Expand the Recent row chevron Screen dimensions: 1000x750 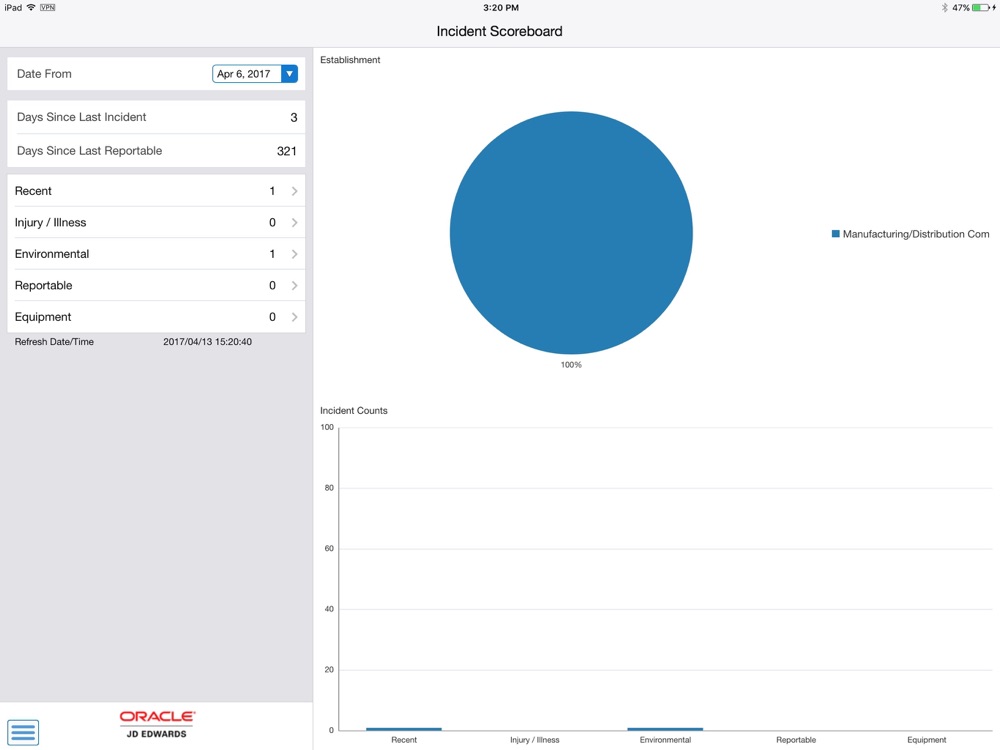[294, 191]
